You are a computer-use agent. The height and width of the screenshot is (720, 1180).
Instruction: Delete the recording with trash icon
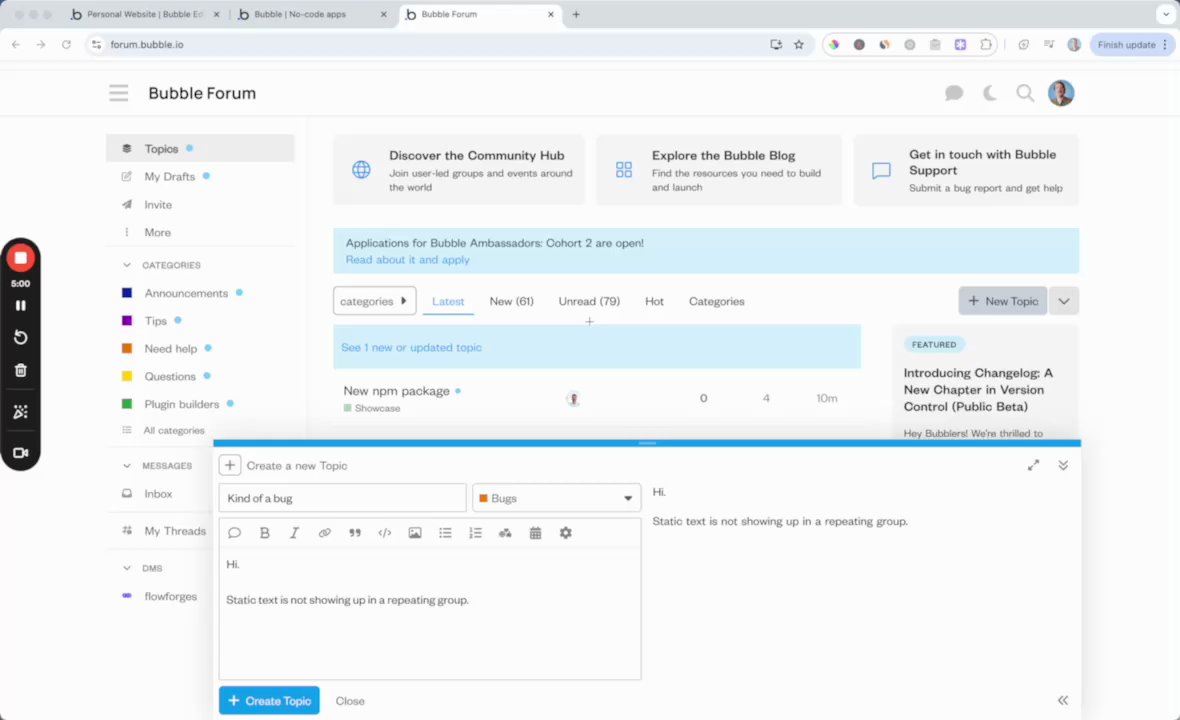pyautogui.click(x=20, y=370)
